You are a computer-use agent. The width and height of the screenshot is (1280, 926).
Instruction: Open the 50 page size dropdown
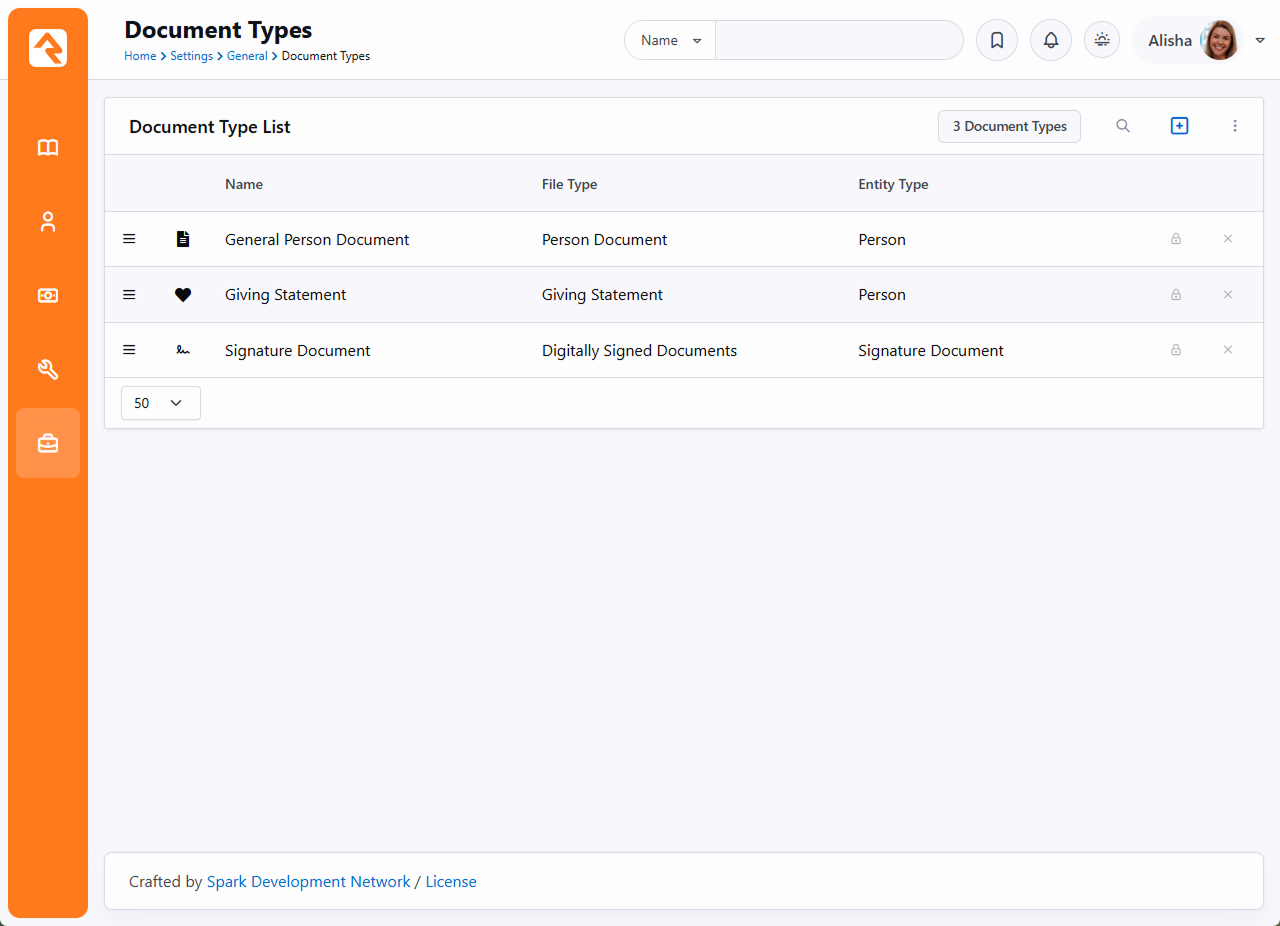tap(160, 403)
